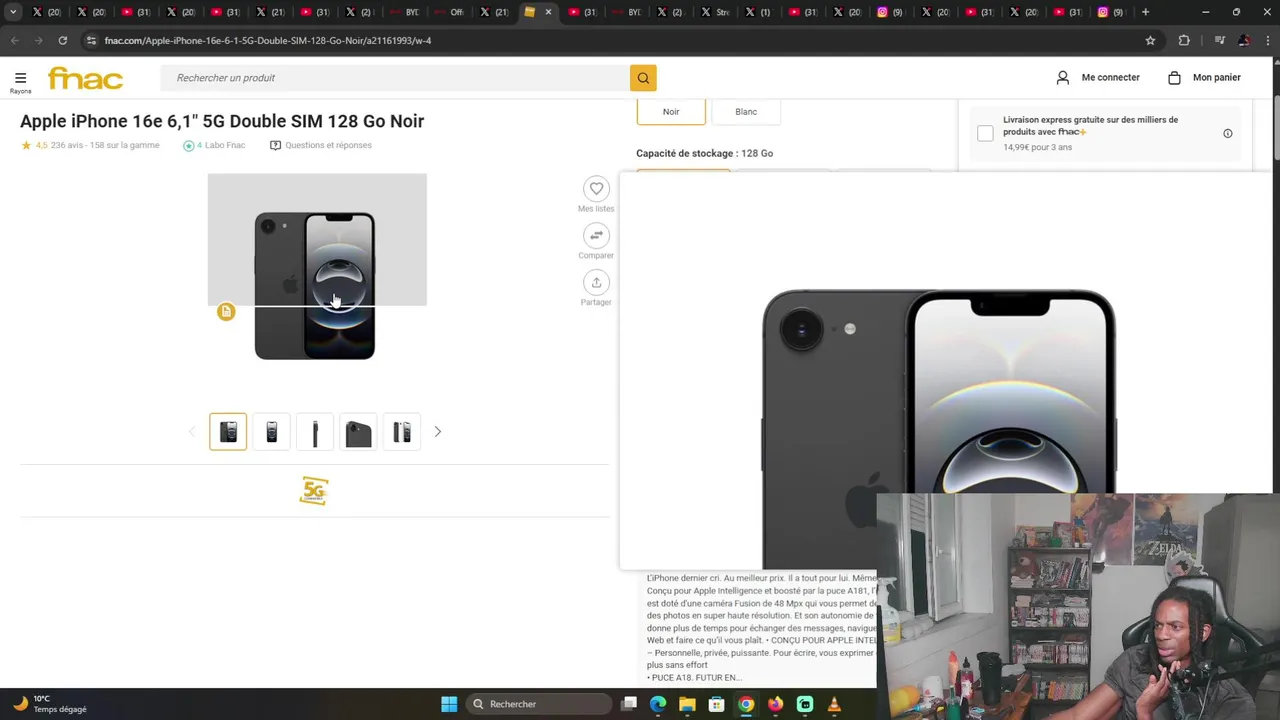The image size is (1280, 720).
Task: Open File Explorer from the taskbar
Action: pos(687,704)
